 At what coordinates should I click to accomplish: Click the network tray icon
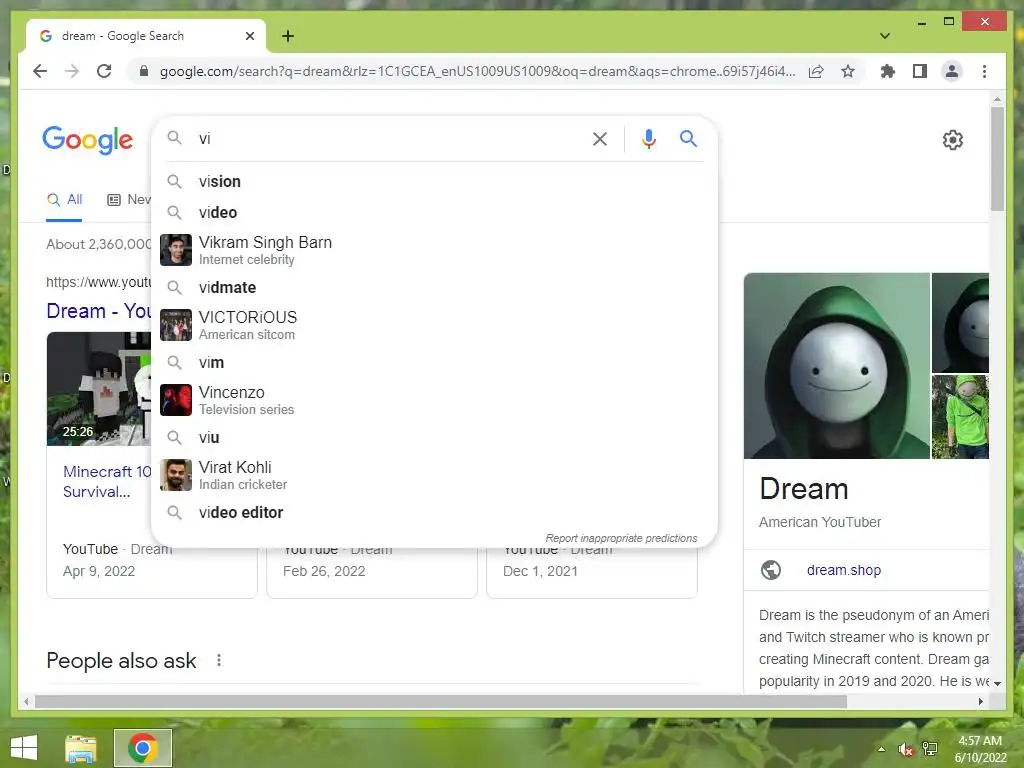(x=930, y=749)
